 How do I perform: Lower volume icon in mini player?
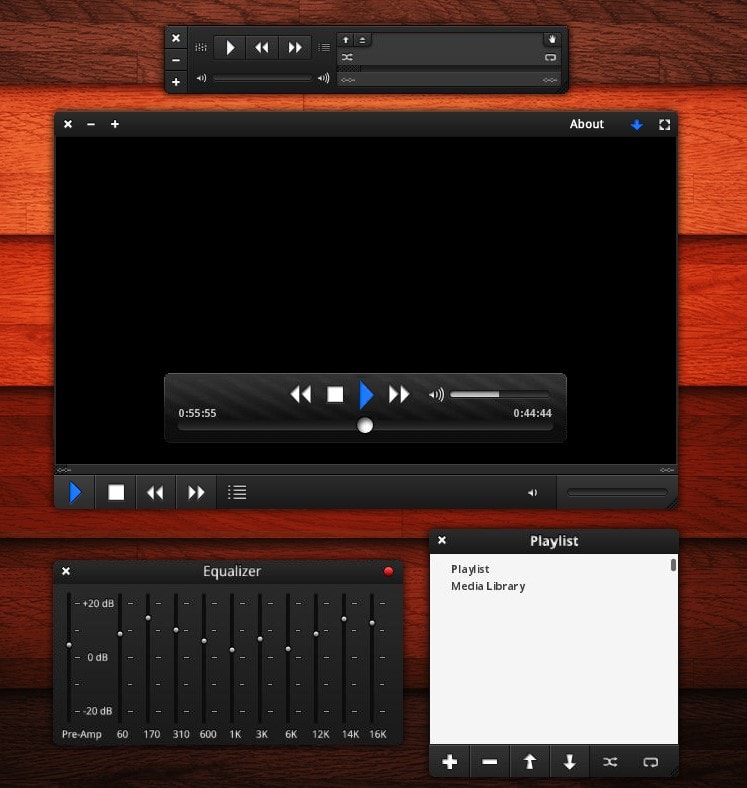click(202, 78)
